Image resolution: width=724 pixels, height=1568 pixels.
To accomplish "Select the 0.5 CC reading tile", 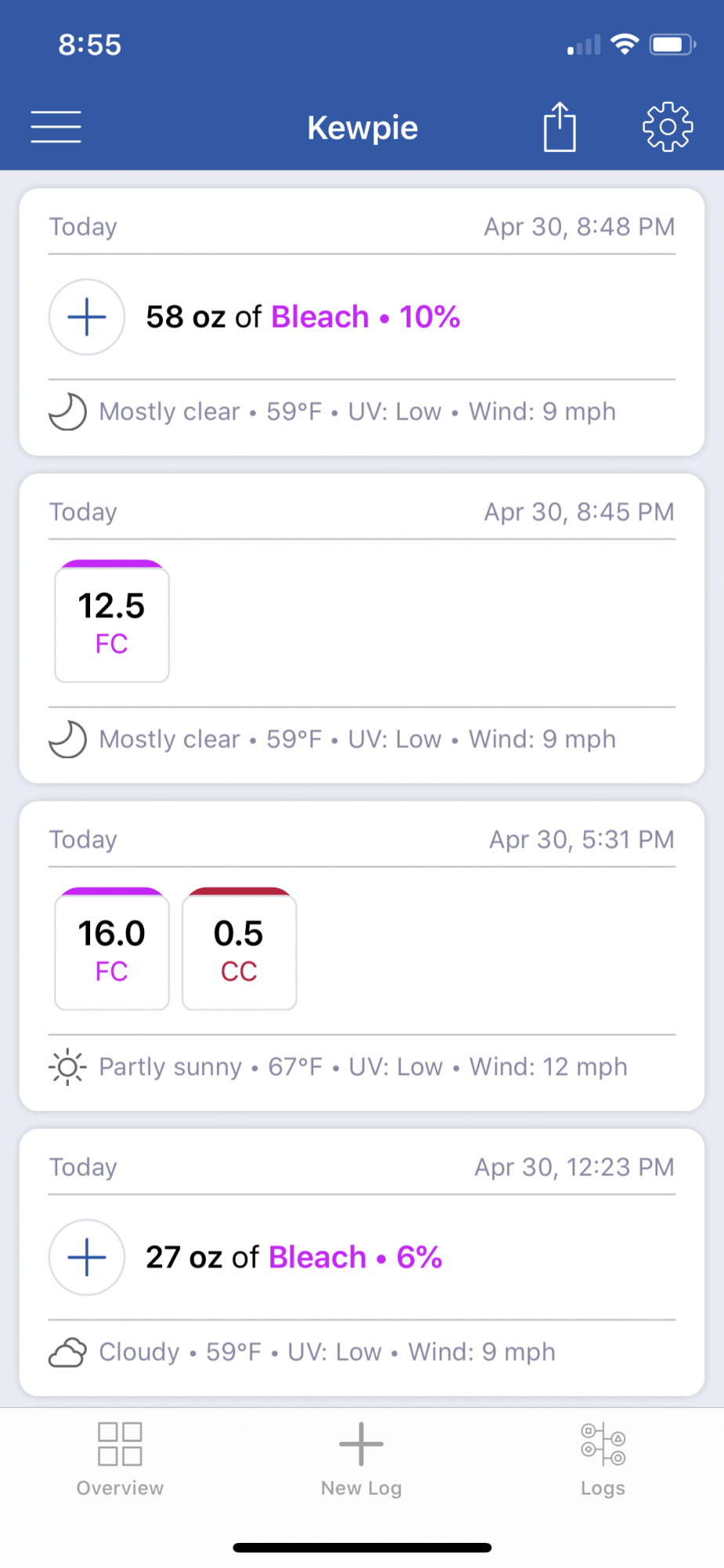I will 239,949.
